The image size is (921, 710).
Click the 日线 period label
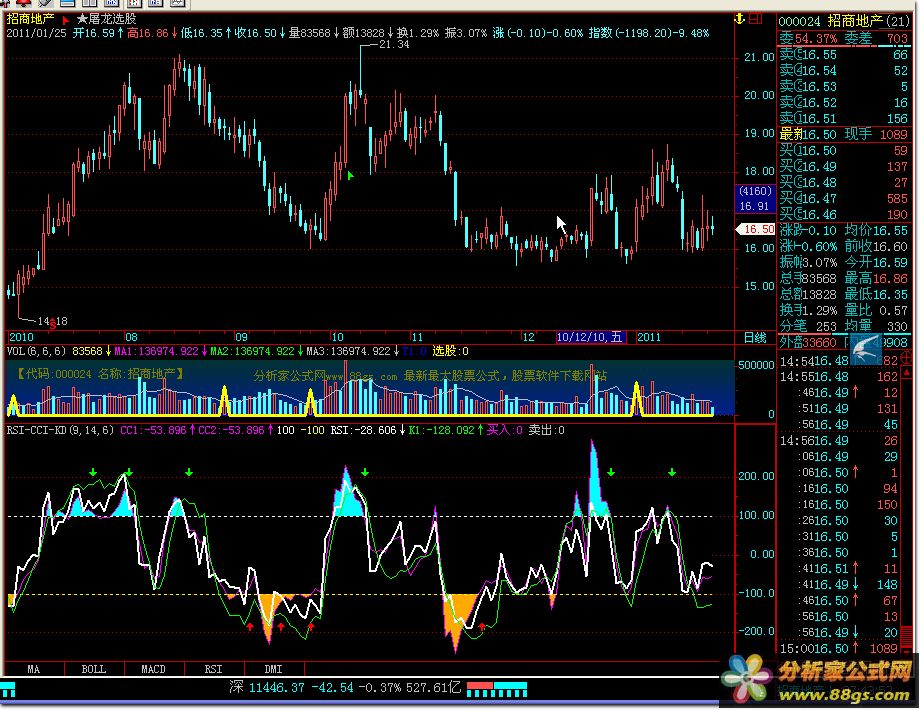(x=755, y=338)
